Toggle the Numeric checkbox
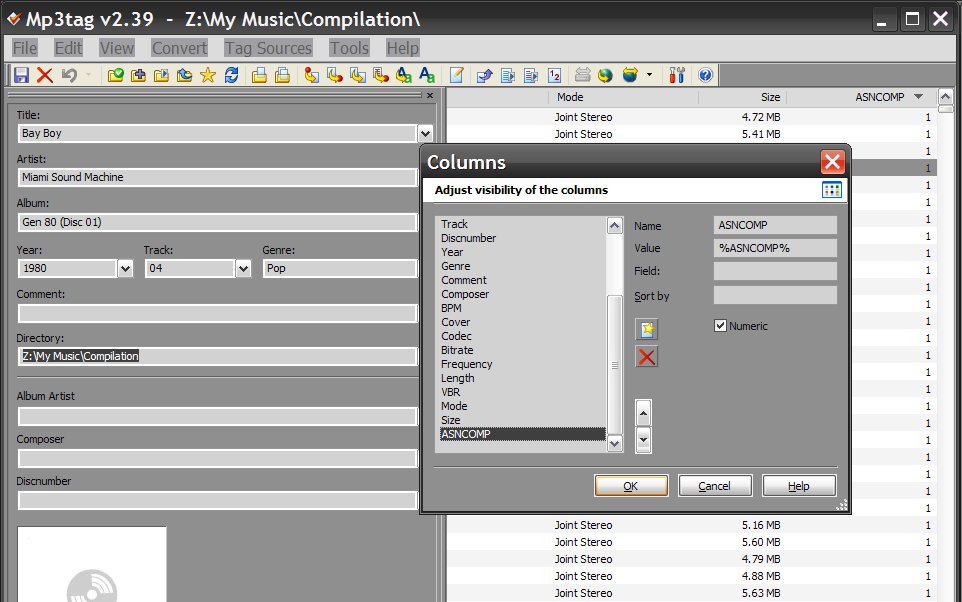962x602 pixels. pos(721,326)
